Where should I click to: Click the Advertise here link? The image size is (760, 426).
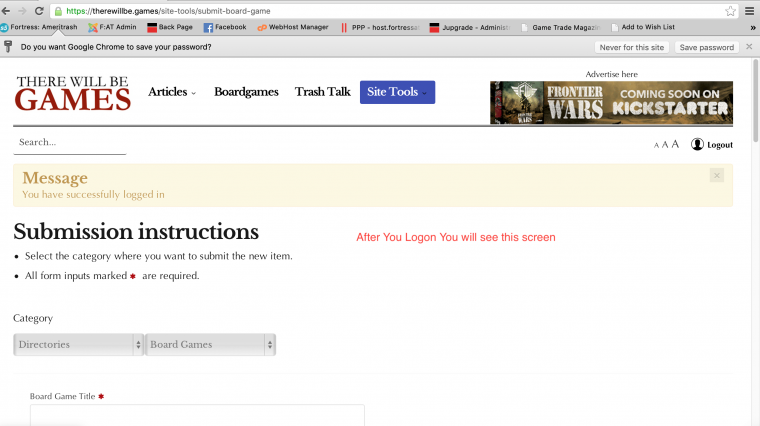click(611, 74)
